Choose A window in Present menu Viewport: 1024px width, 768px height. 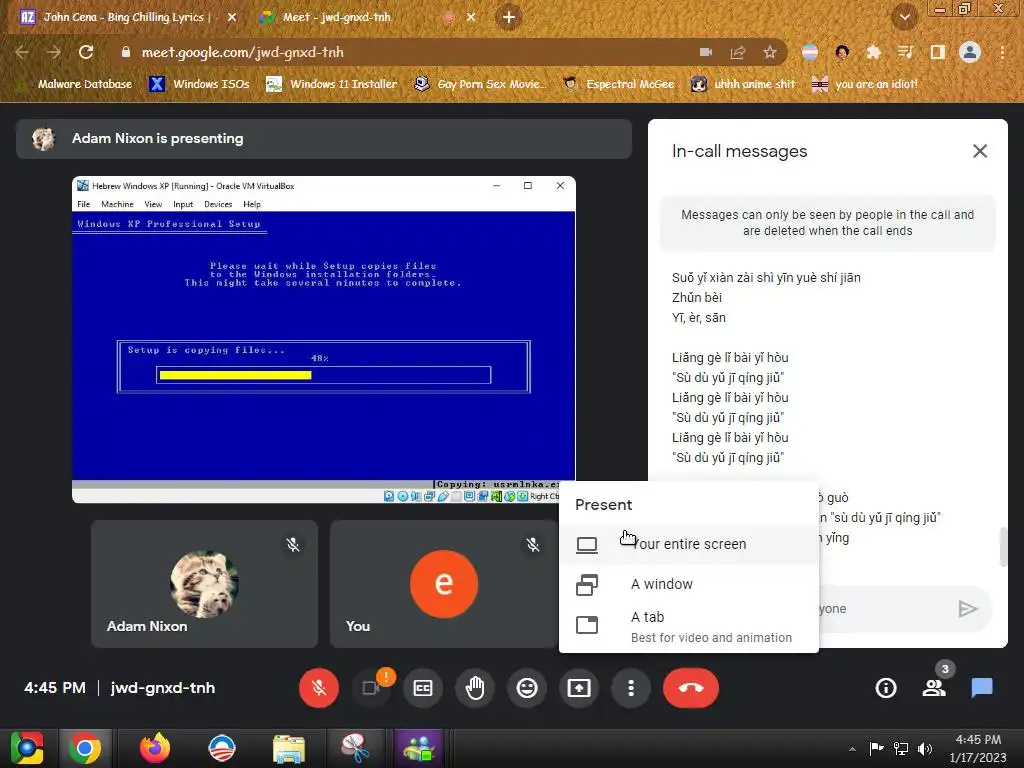(689, 584)
